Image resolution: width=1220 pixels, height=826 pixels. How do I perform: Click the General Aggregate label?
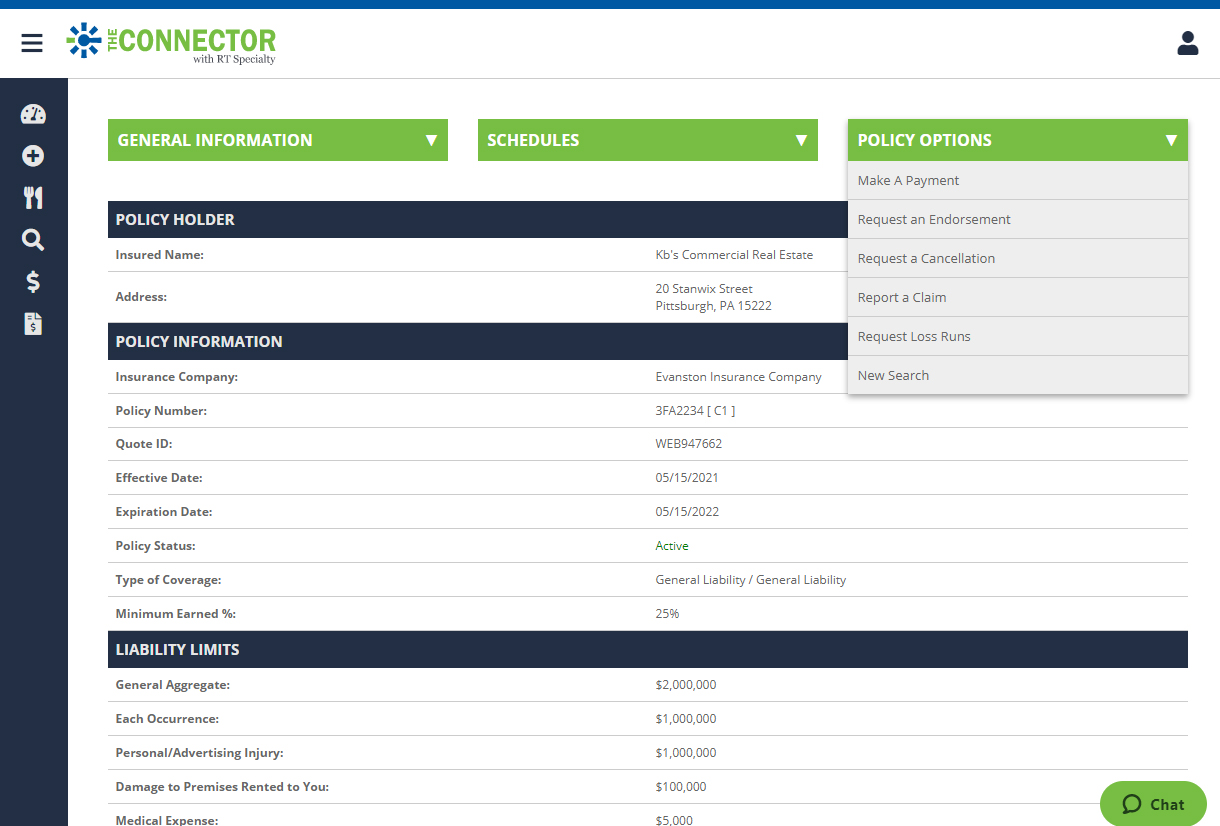pyautogui.click(x=173, y=685)
